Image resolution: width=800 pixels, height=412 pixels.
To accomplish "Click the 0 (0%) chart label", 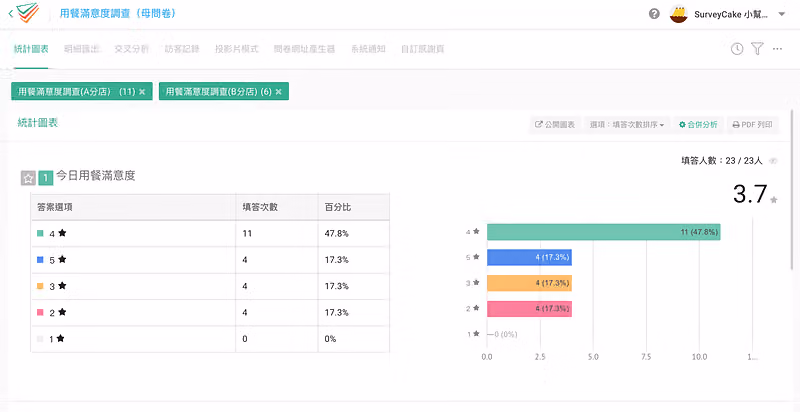I will [506, 334].
